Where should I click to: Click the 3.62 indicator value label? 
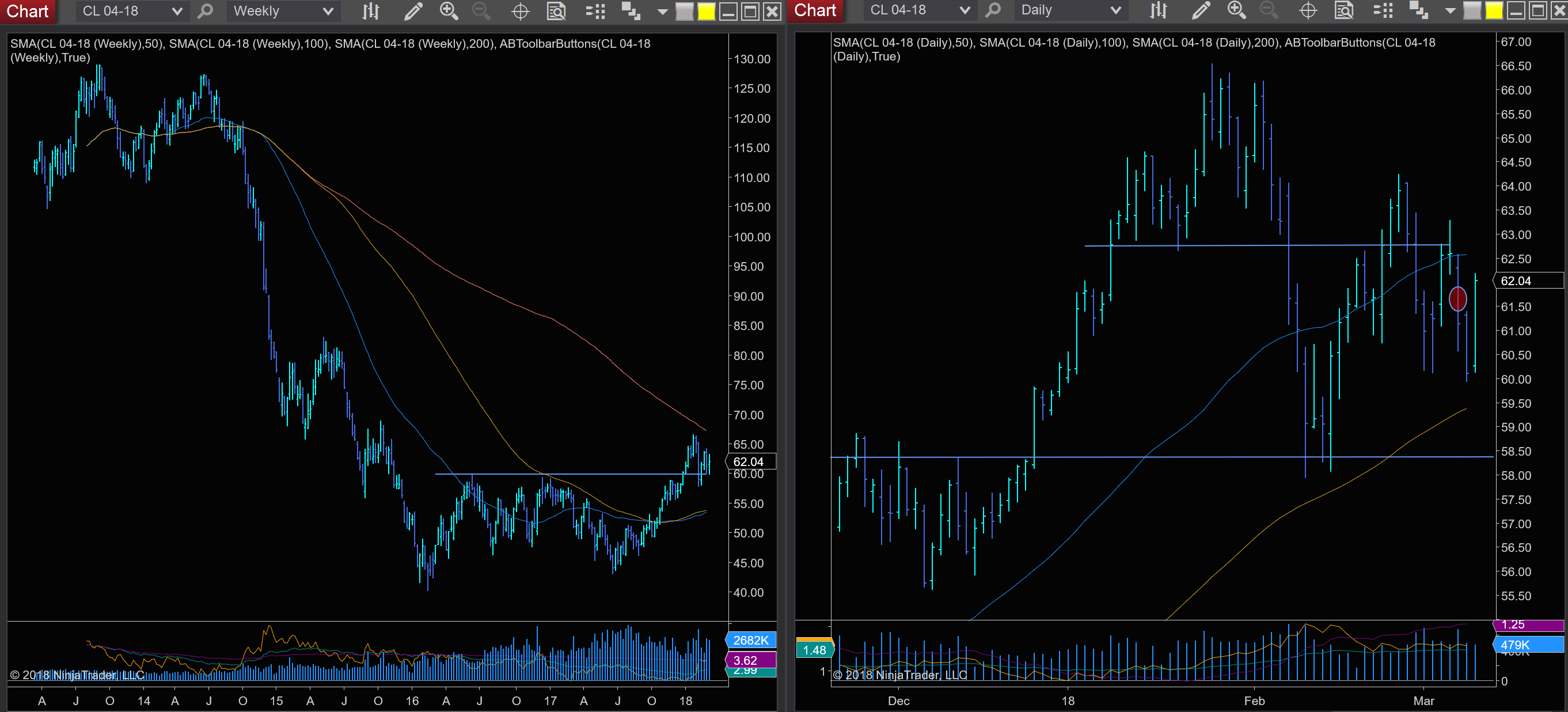pyautogui.click(x=750, y=660)
